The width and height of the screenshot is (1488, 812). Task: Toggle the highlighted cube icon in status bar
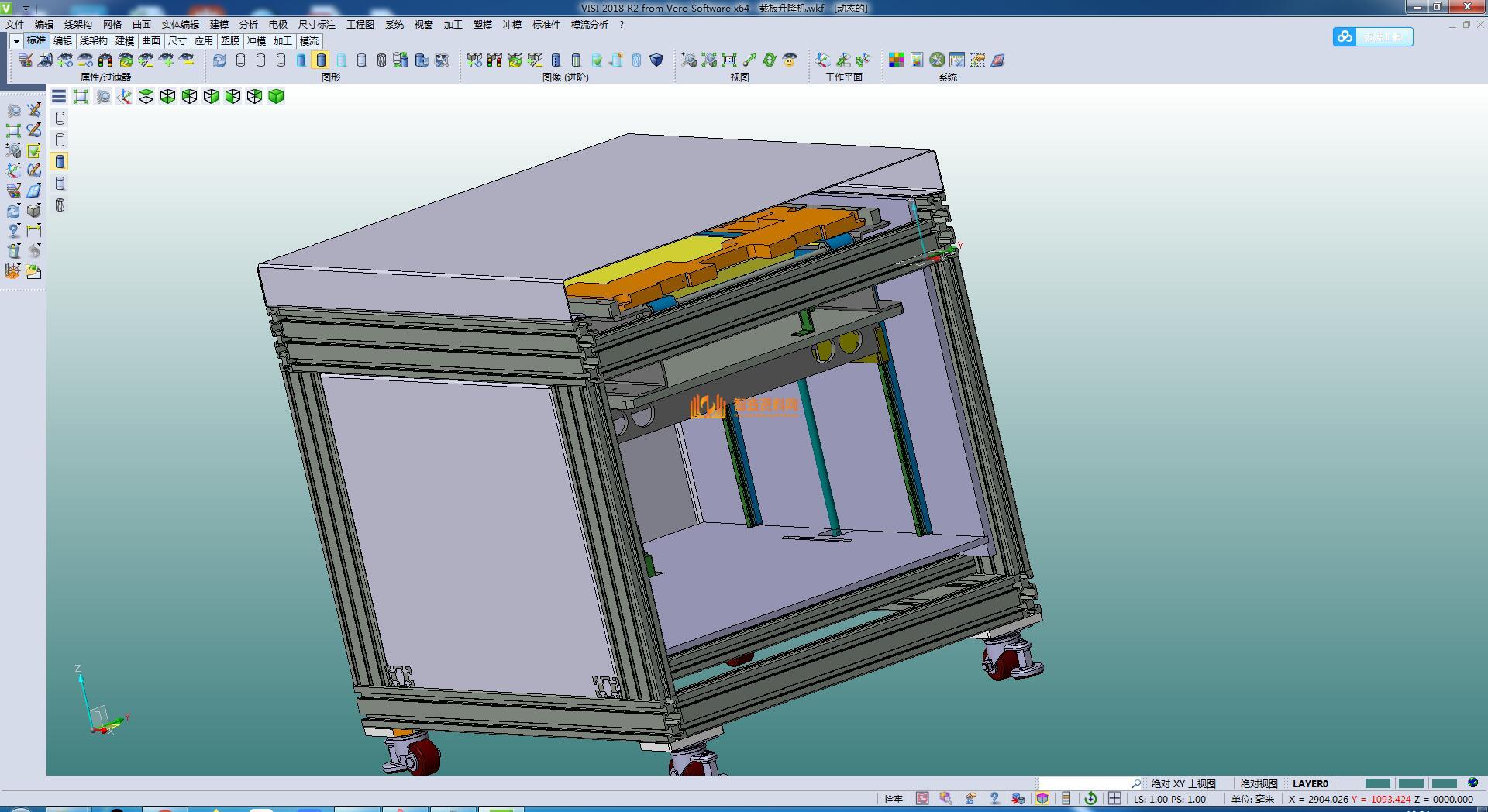tap(1042, 798)
